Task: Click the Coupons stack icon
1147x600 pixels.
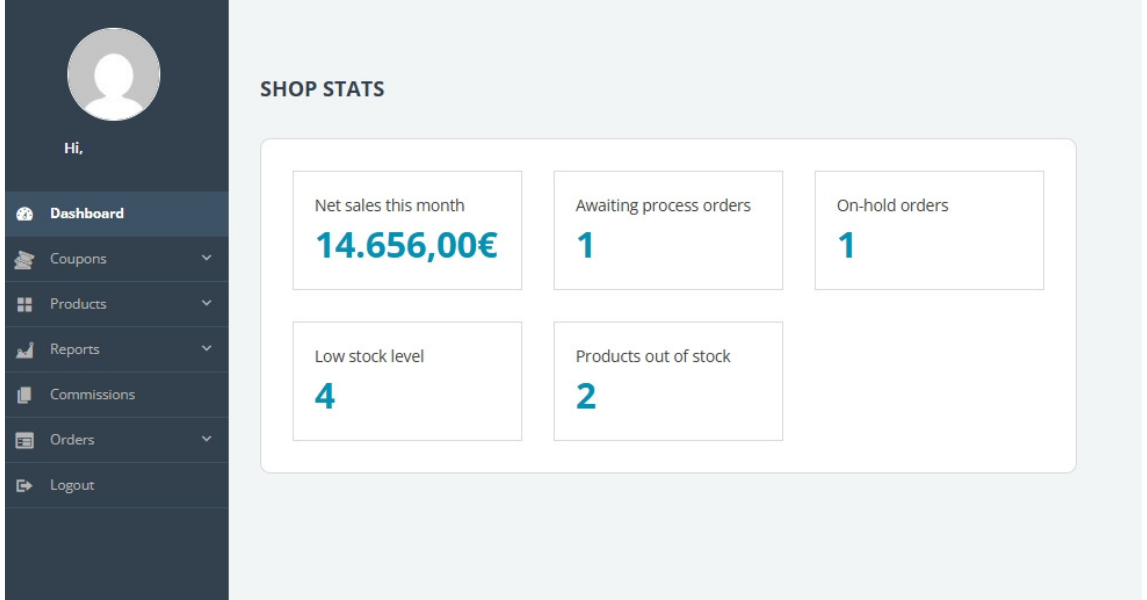Action: coord(25,260)
